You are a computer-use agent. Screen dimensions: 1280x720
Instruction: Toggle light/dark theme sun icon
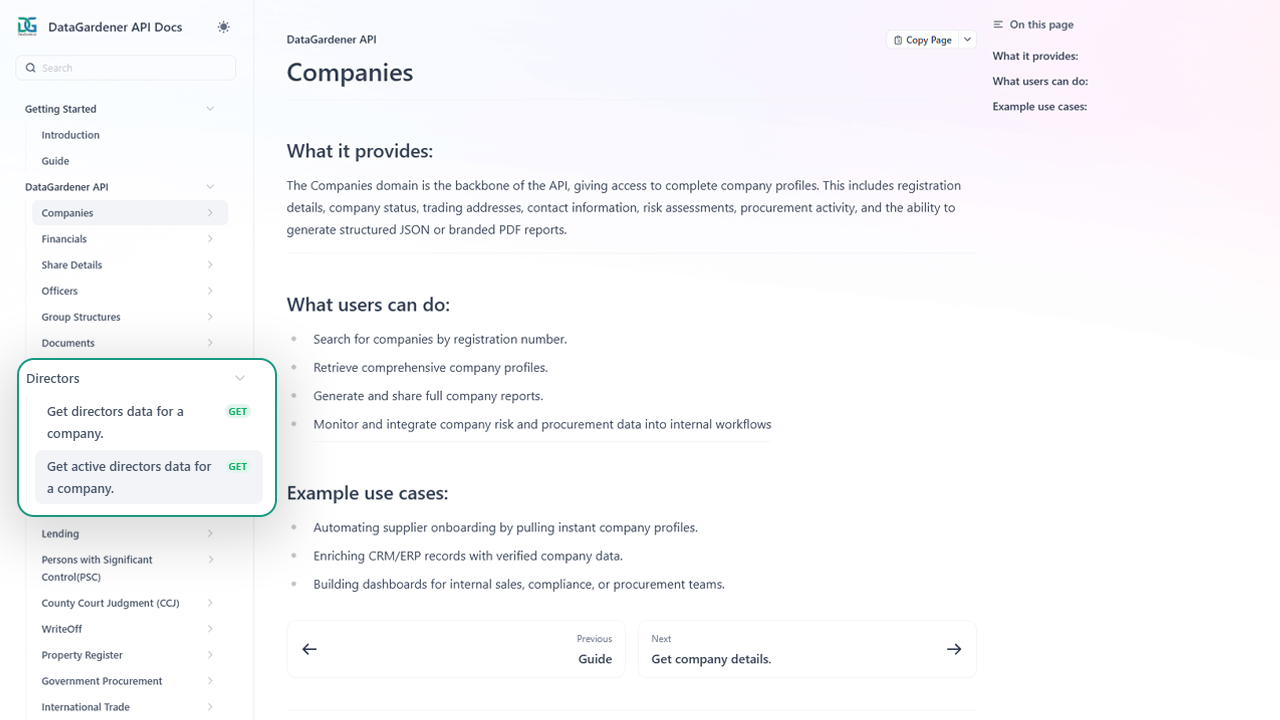pyautogui.click(x=223, y=27)
